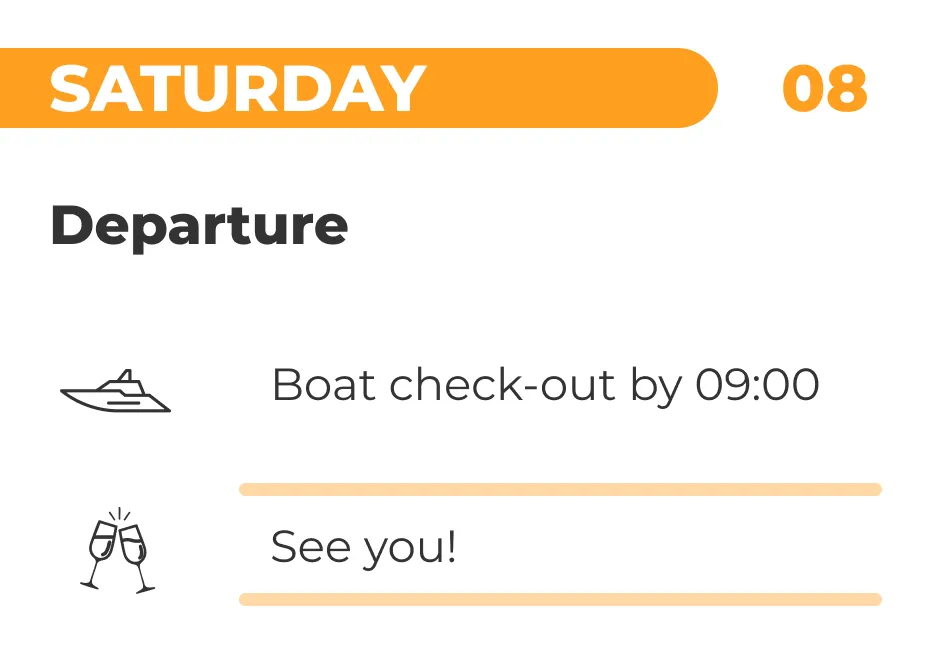Select the SATURDAY banner title

click(x=238, y=88)
